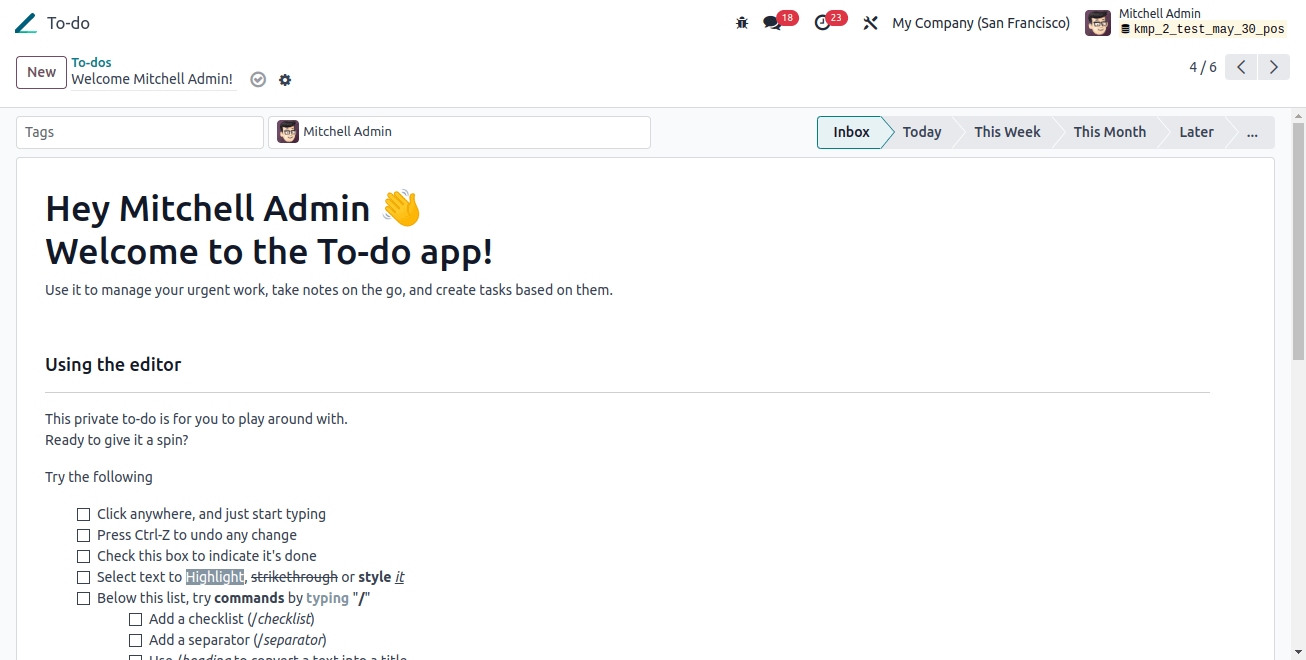The image size is (1306, 660).
Task: Select the This Month stage
Action: (1109, 132)
